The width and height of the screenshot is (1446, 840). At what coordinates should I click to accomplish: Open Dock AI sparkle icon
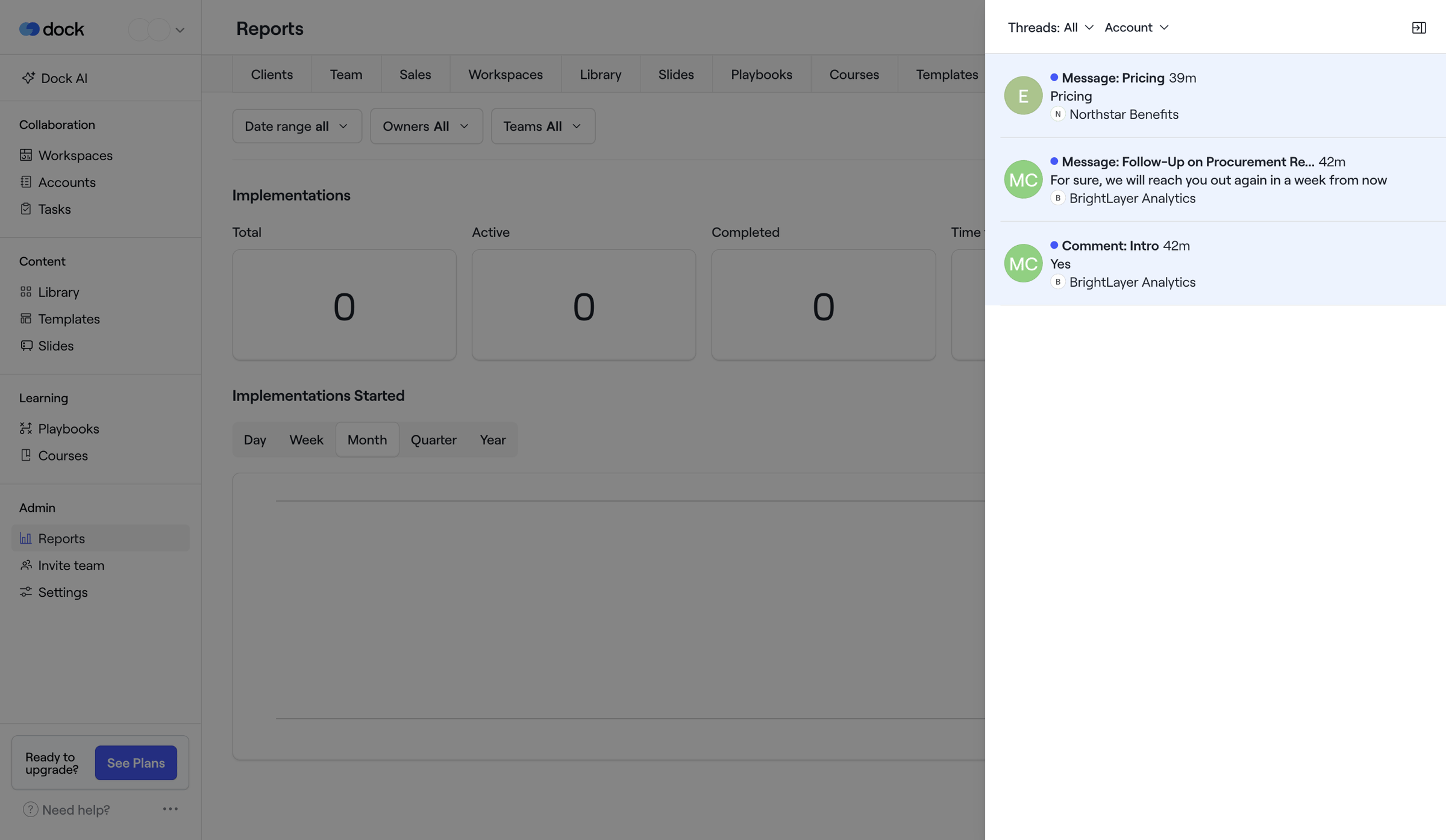tap(28, 78)
